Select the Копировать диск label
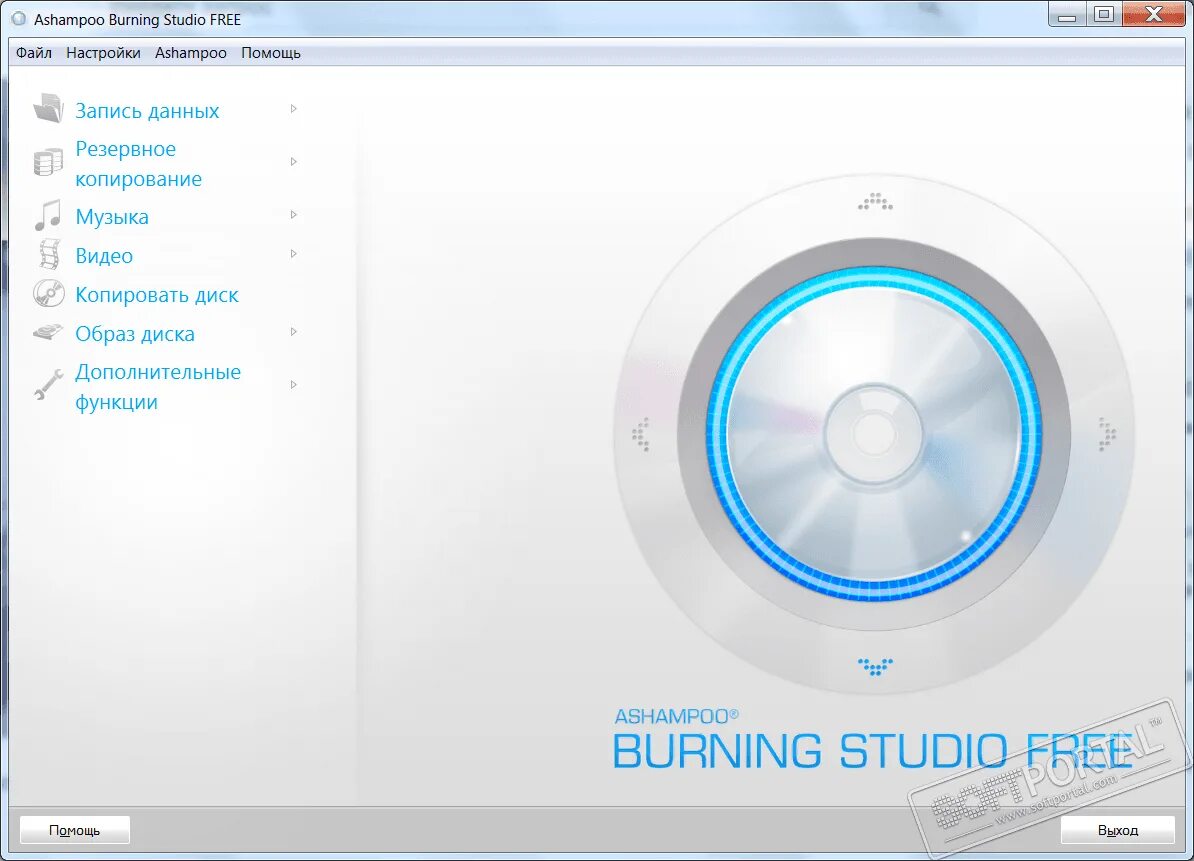 (157, 295)
